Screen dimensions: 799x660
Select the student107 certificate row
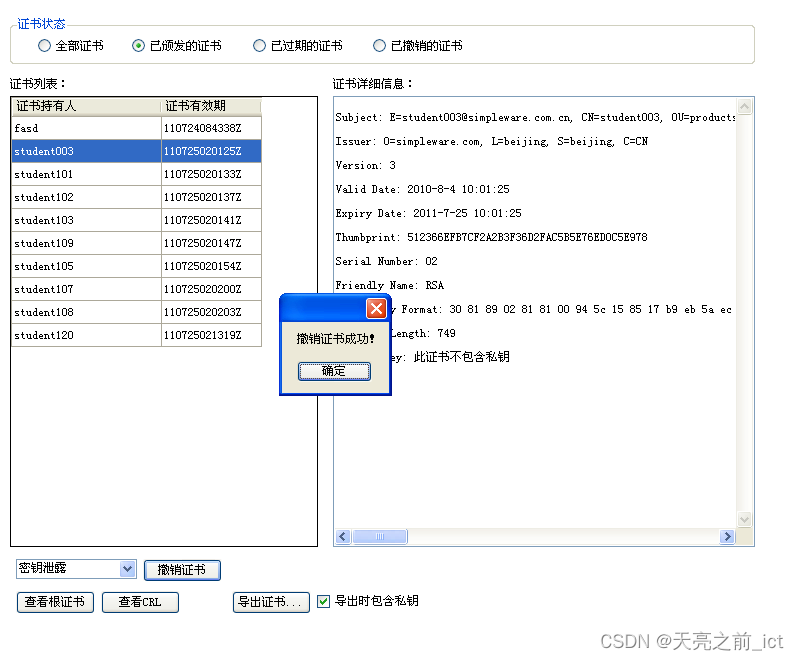click(x=137, y=289)
